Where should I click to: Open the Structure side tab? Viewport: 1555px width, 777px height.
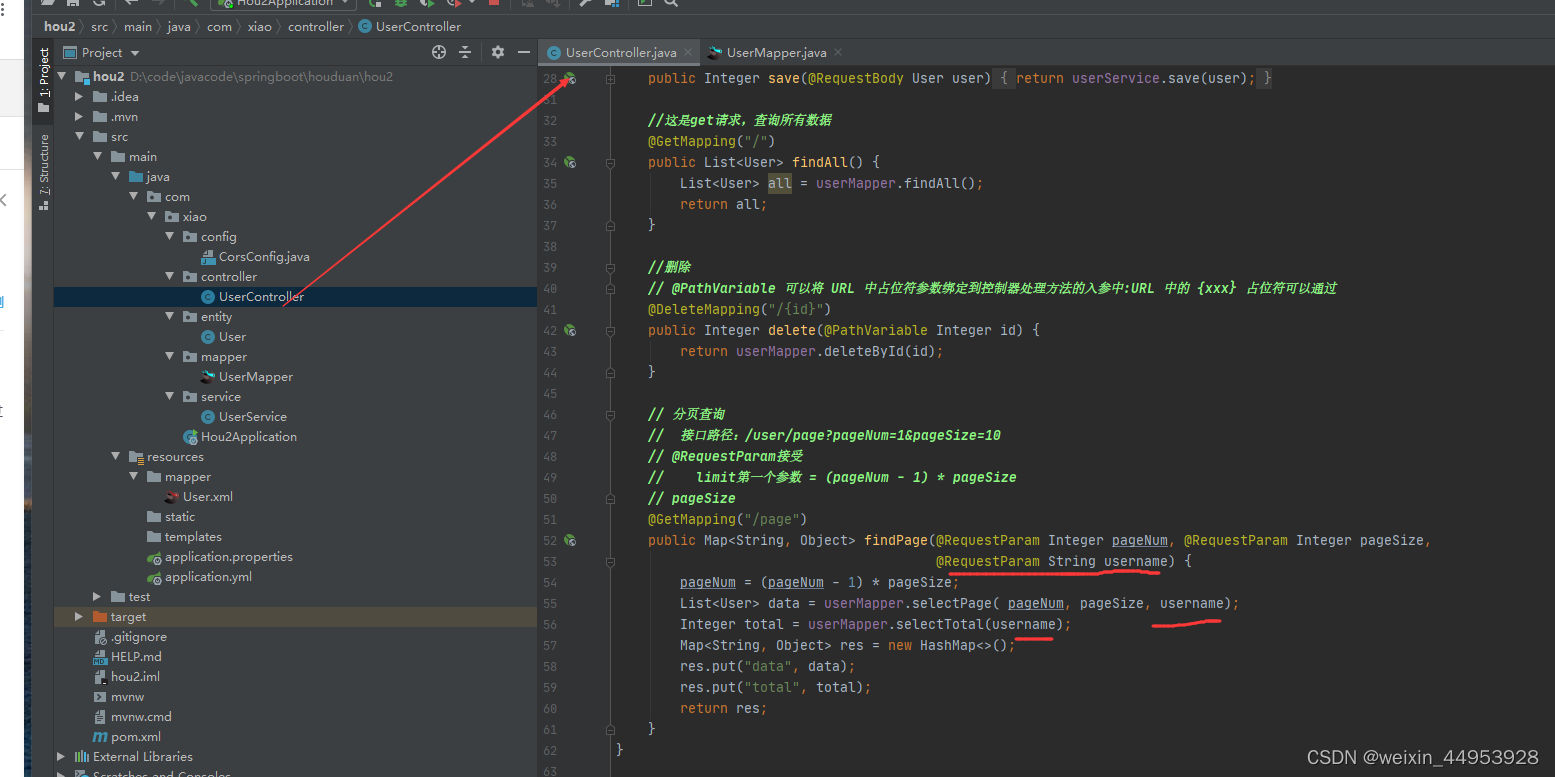pyautogui.click(x=43, y=171)
